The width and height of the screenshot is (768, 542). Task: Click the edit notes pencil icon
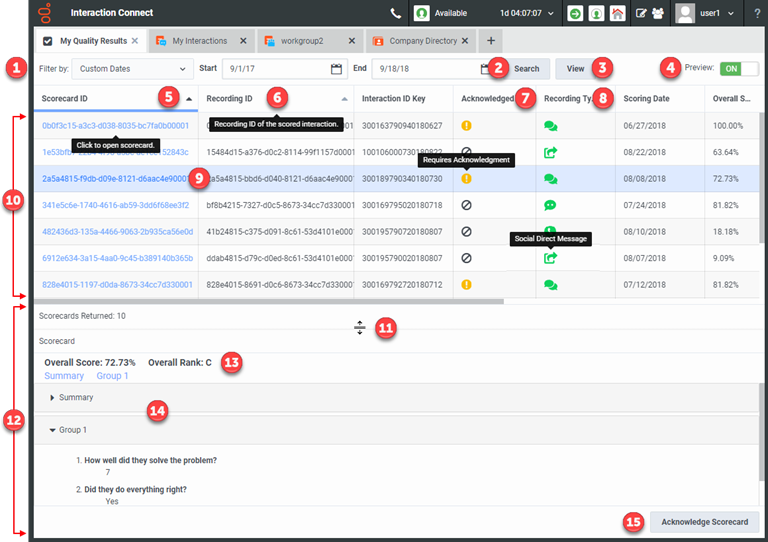[641, 14]
